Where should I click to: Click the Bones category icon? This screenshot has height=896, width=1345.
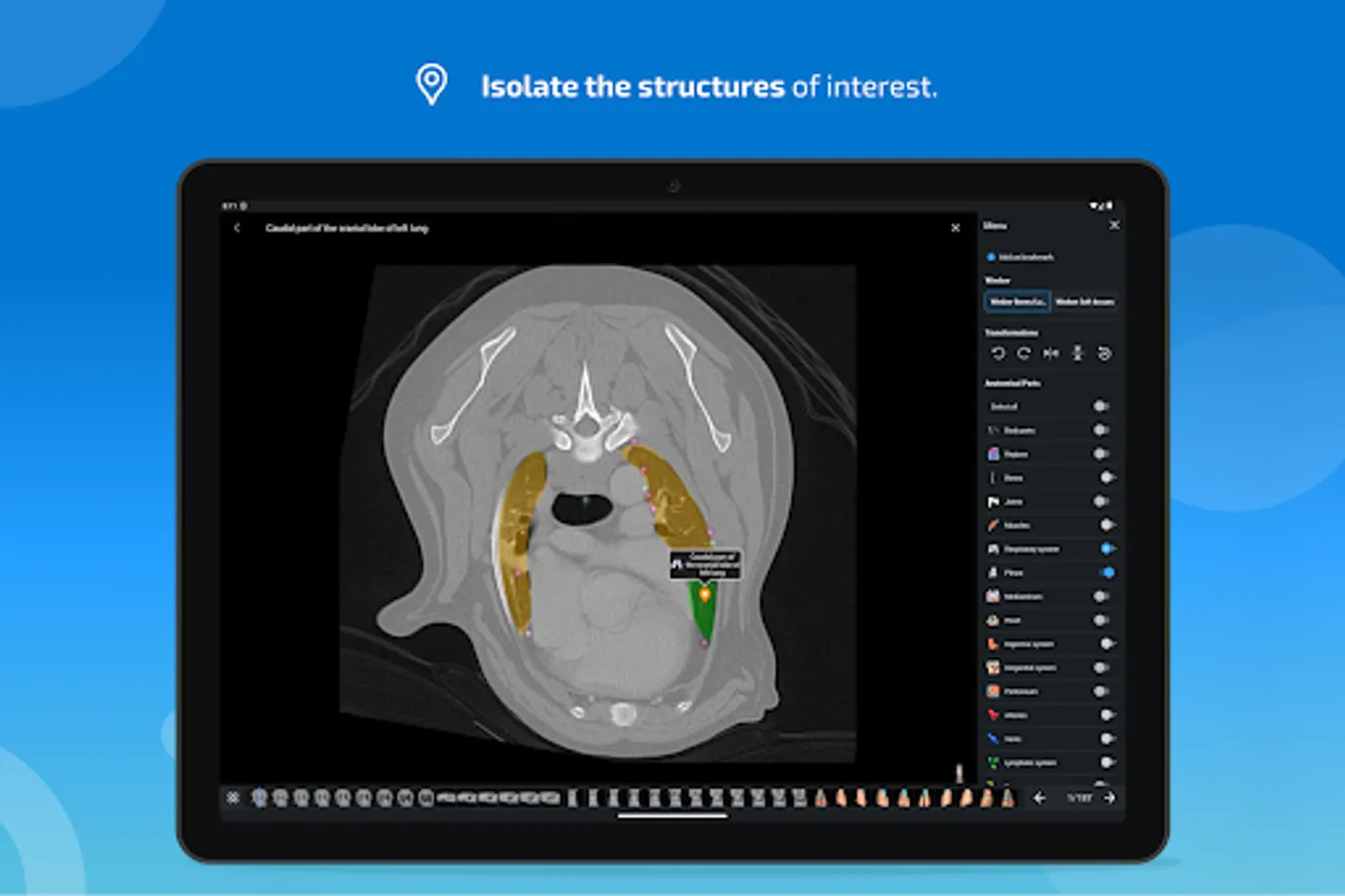click(x=993, y=478)
